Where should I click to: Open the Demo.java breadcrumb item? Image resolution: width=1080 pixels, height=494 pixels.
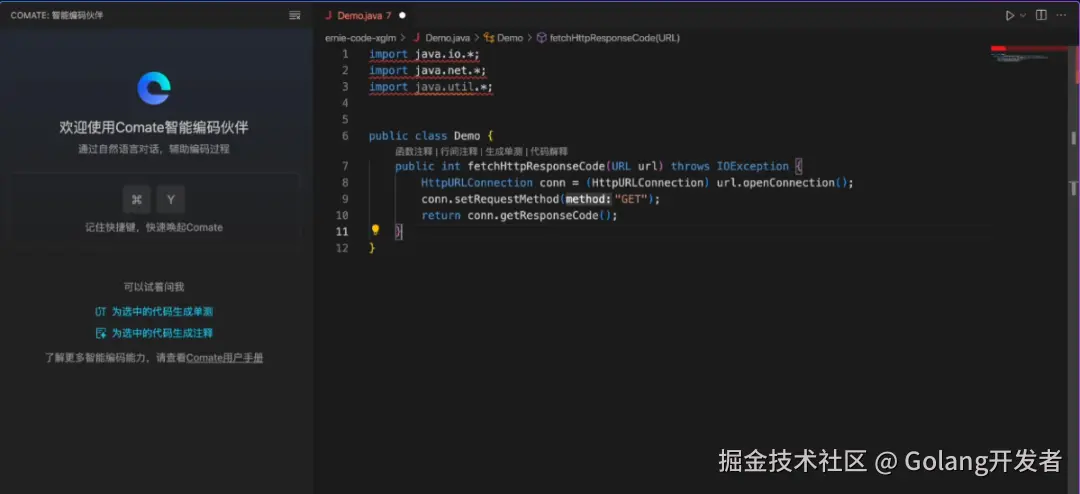click(447, 38)
